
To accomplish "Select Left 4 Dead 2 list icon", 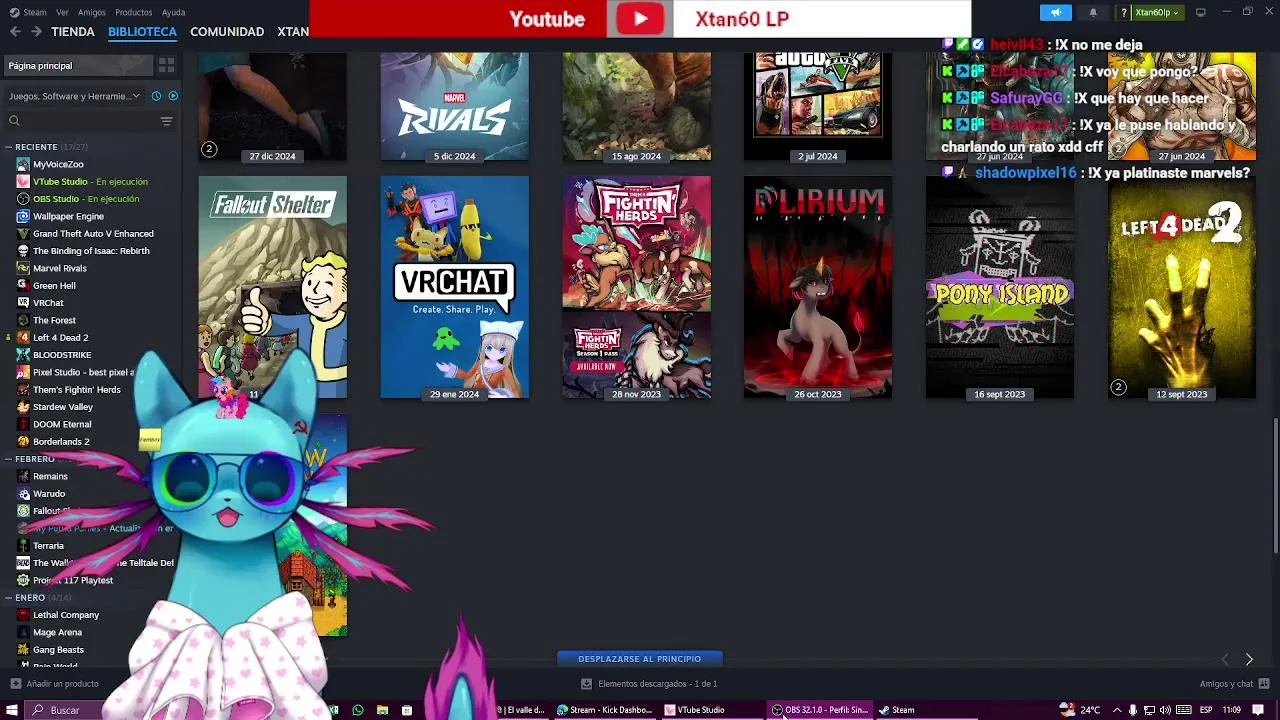I will [23, 337].
